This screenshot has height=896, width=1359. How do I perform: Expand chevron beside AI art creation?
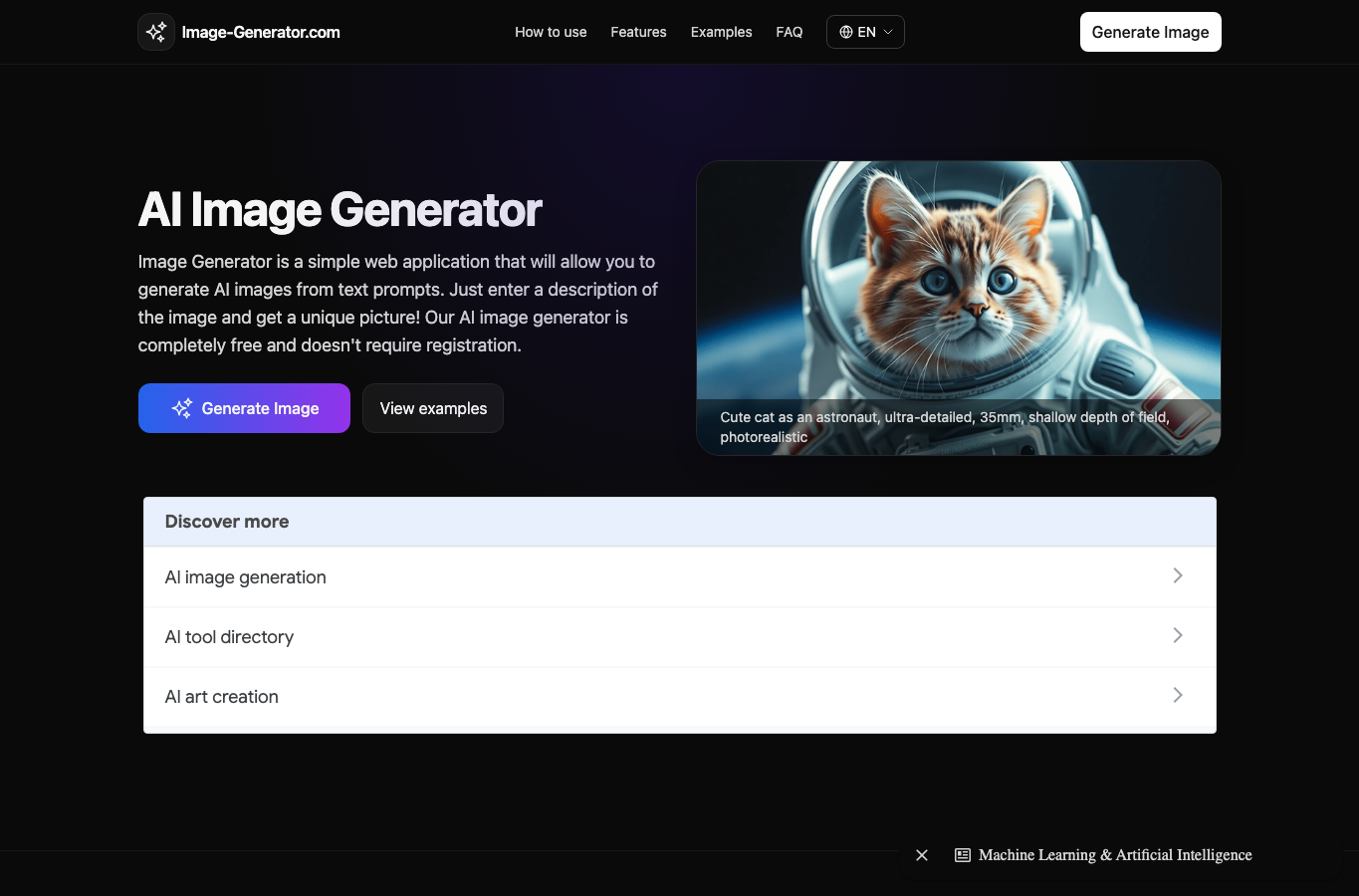1178,695
